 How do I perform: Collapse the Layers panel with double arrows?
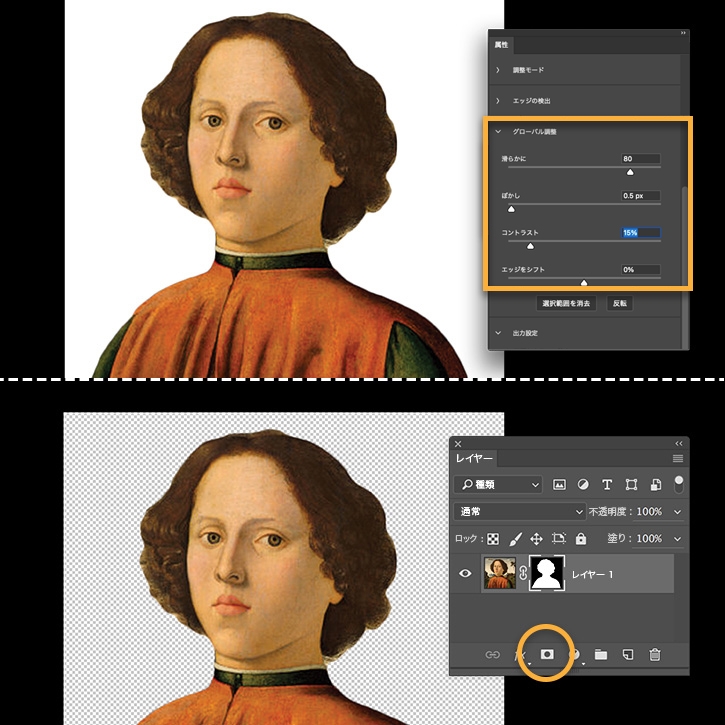[678, 443]
